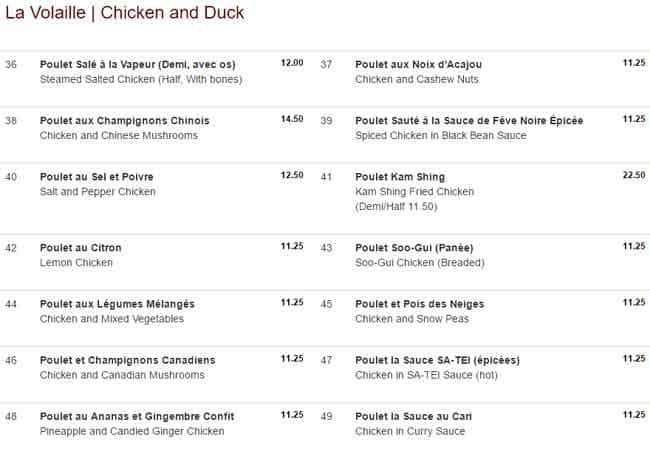Open the Poulet Kam Shing dish
The width and height of the screenshot is (650, 451).
(x=400, y=177)
